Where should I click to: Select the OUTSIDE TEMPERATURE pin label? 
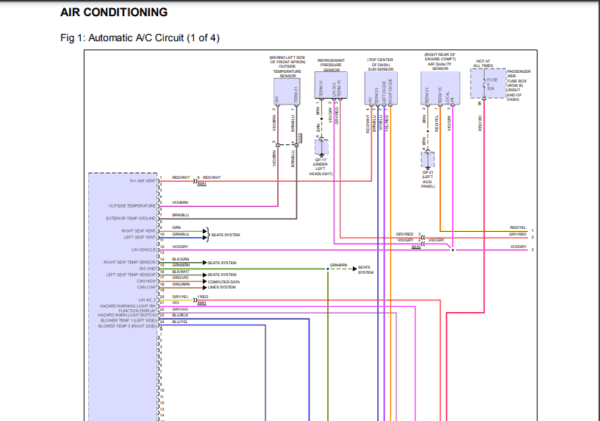[x=132, y=206]
